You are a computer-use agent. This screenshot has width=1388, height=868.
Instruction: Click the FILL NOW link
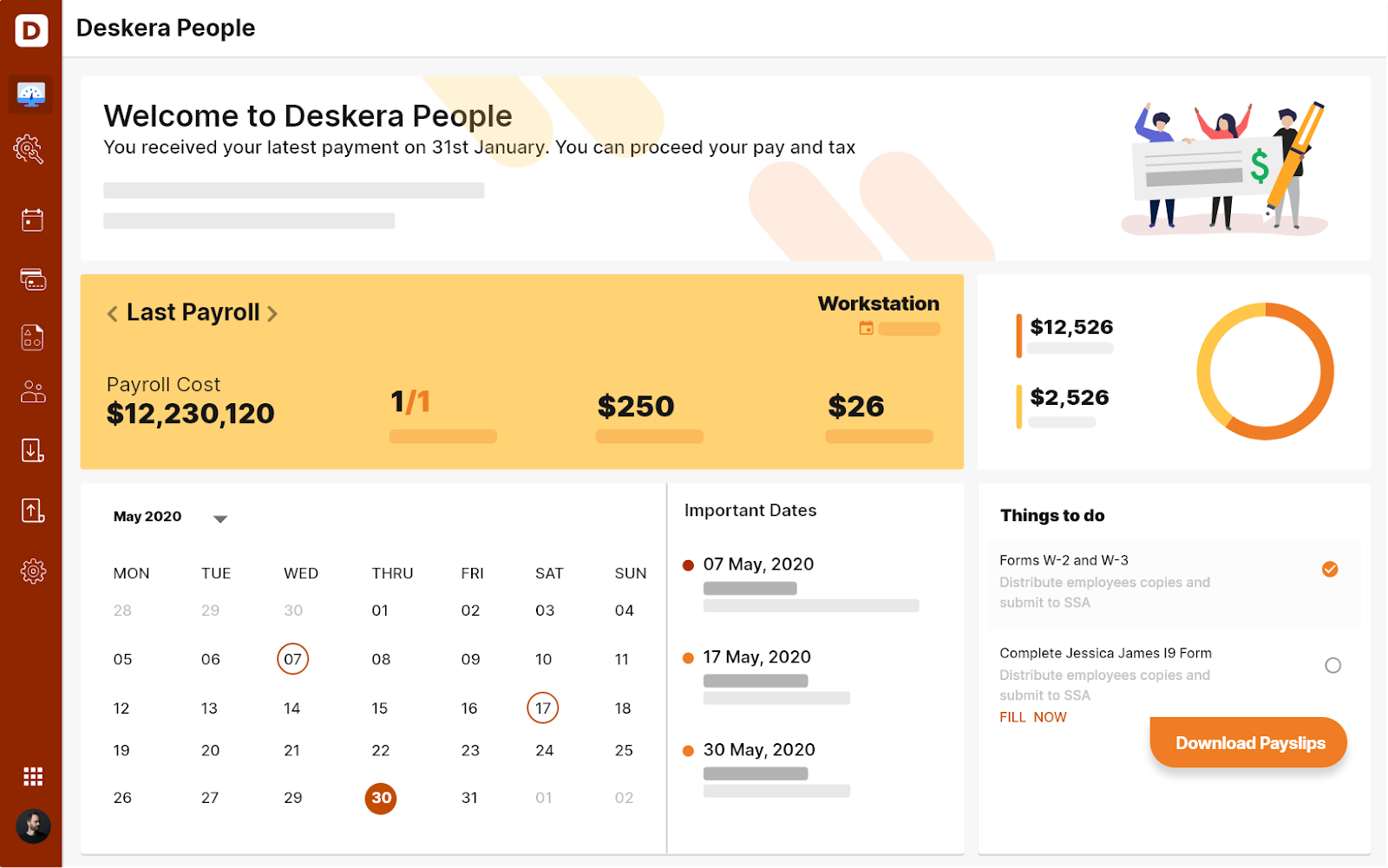click(x=1032, y=717)
